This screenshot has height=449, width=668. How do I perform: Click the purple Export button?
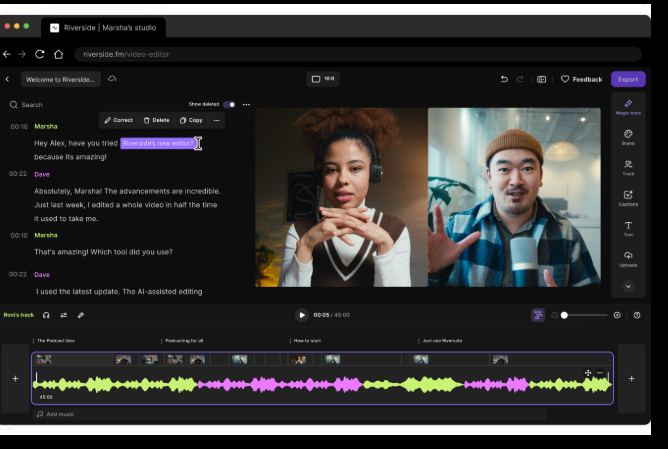click(628, 79)
